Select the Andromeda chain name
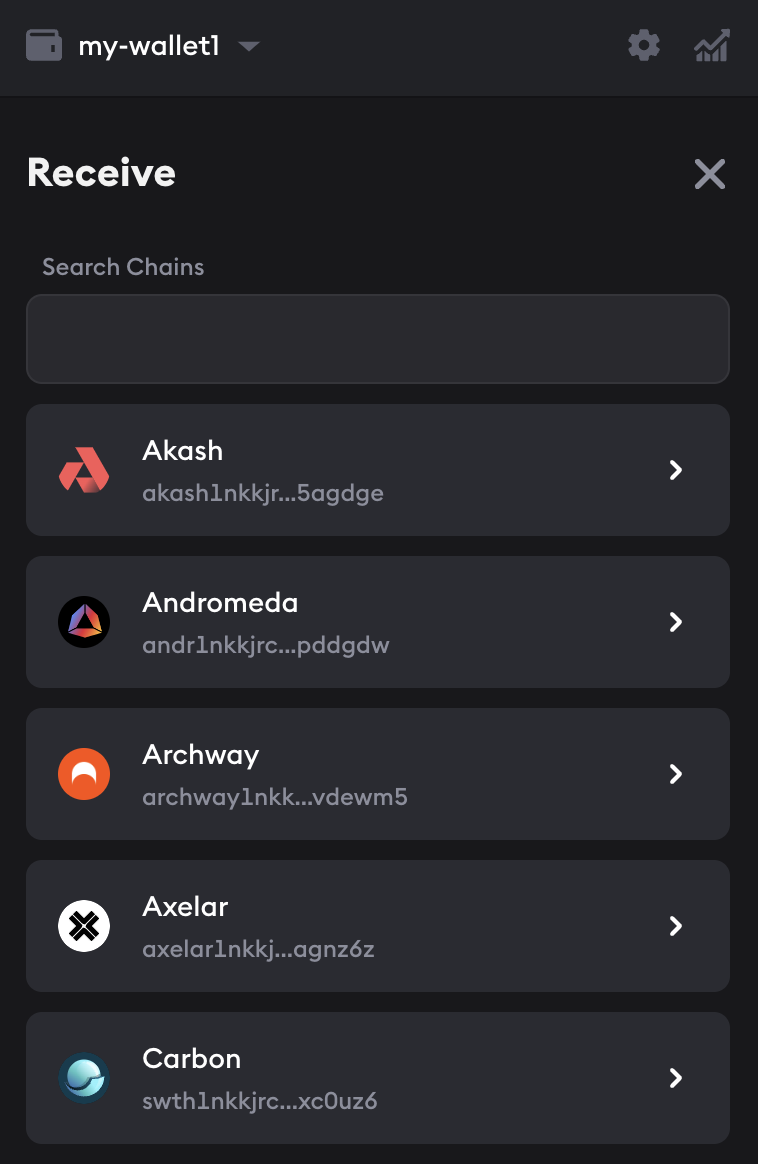The width and height of the screenshot is (758, 1164). pos(221,603)
